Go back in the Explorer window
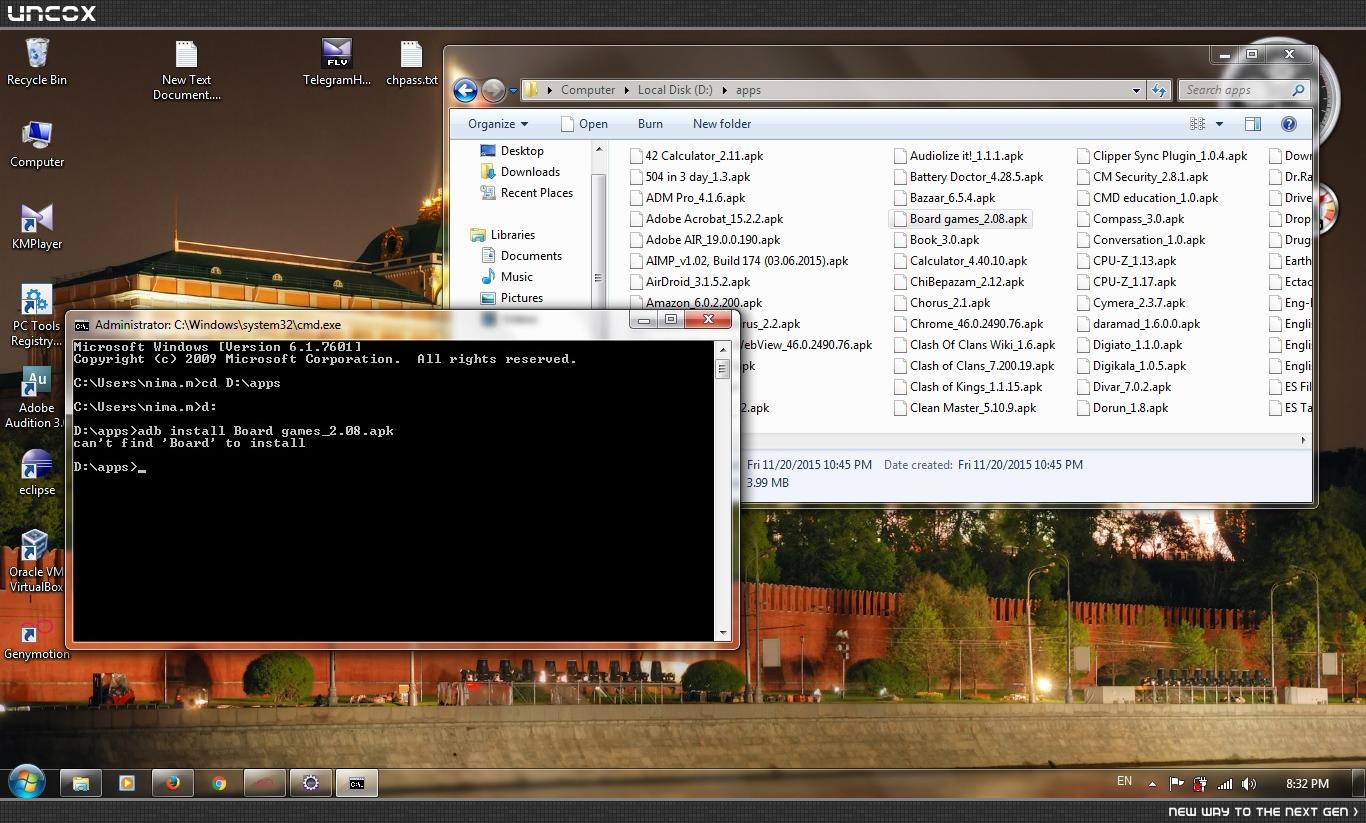 point(465,90)
